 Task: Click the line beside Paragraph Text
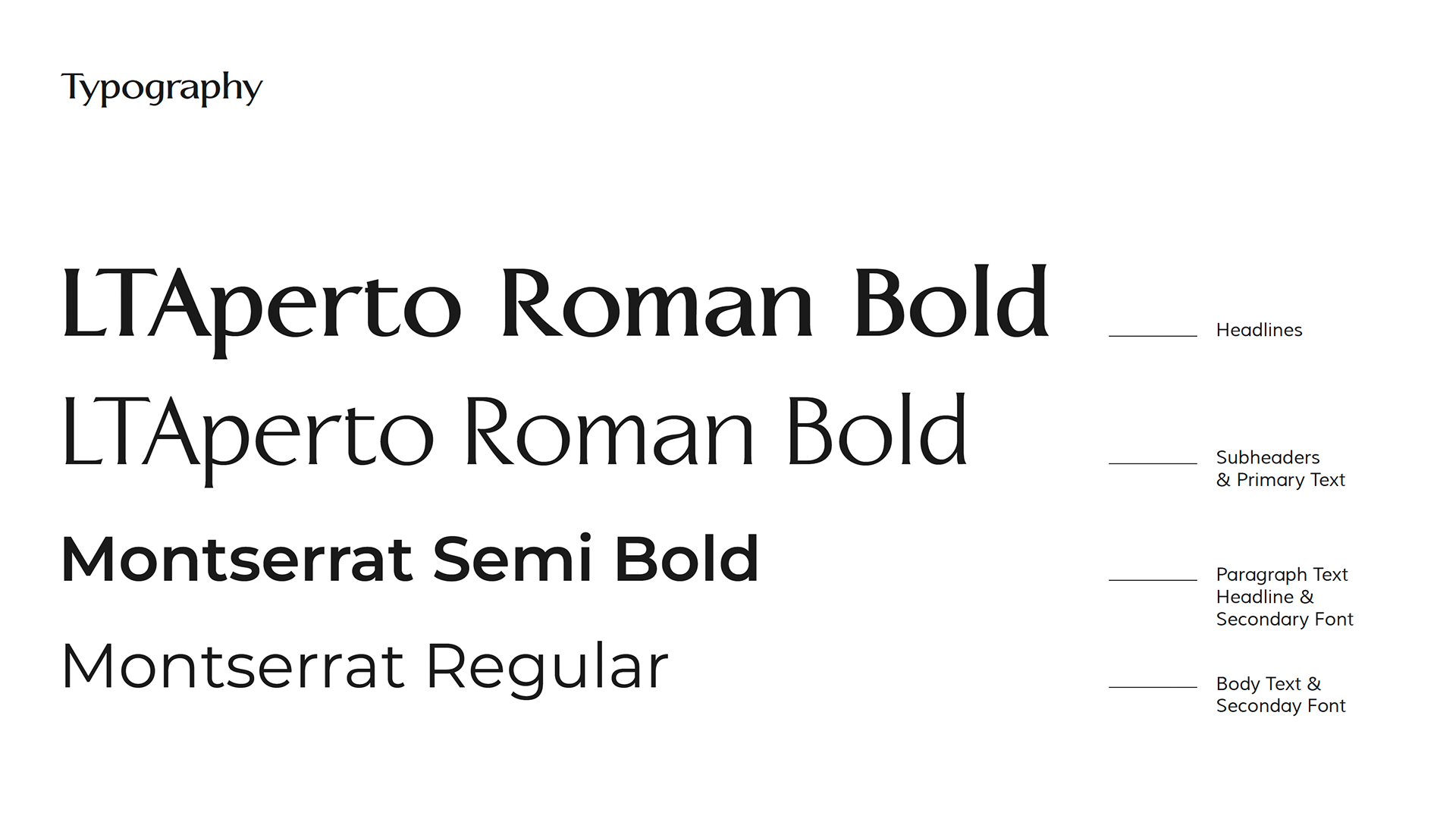[1153, 579]
